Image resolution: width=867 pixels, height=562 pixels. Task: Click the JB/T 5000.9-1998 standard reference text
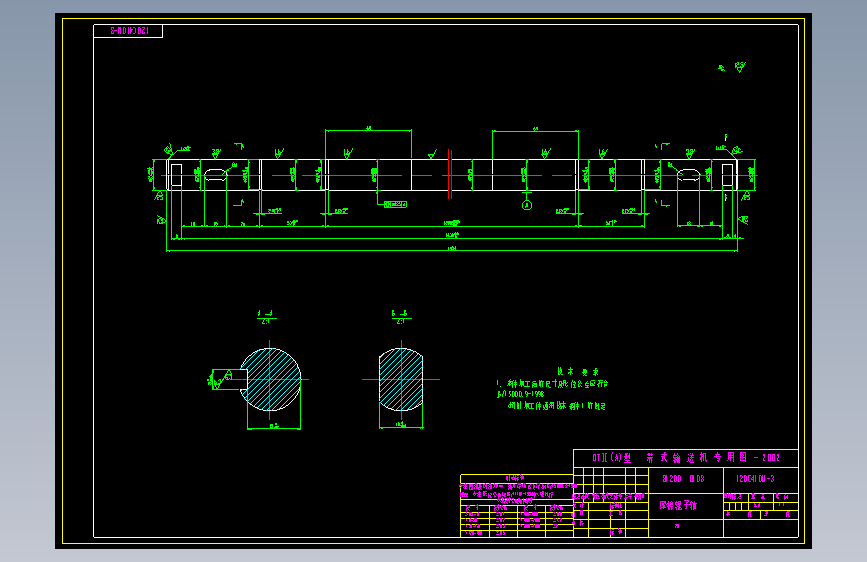click(x=520, y=394)
